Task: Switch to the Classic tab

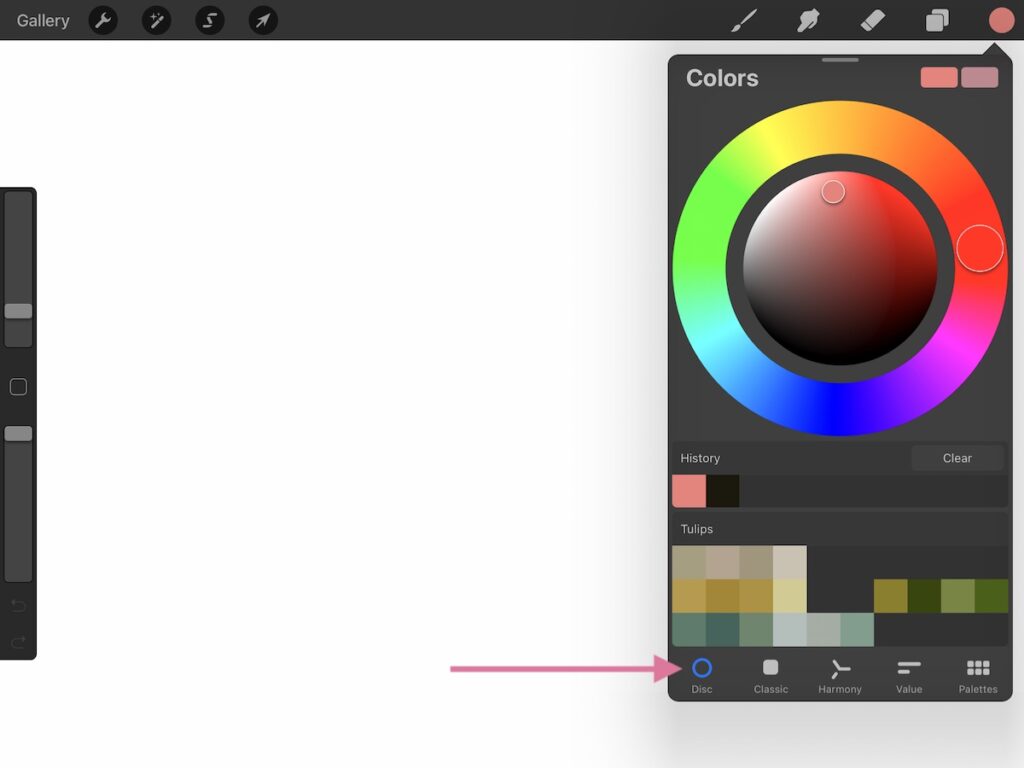Action: pos(771,676)
